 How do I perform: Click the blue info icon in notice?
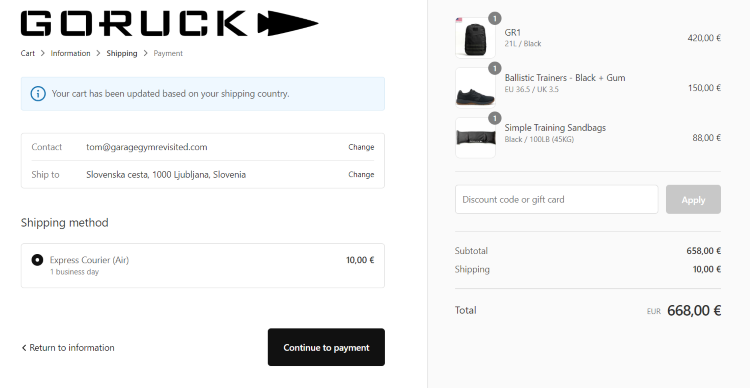coord(38,94)
